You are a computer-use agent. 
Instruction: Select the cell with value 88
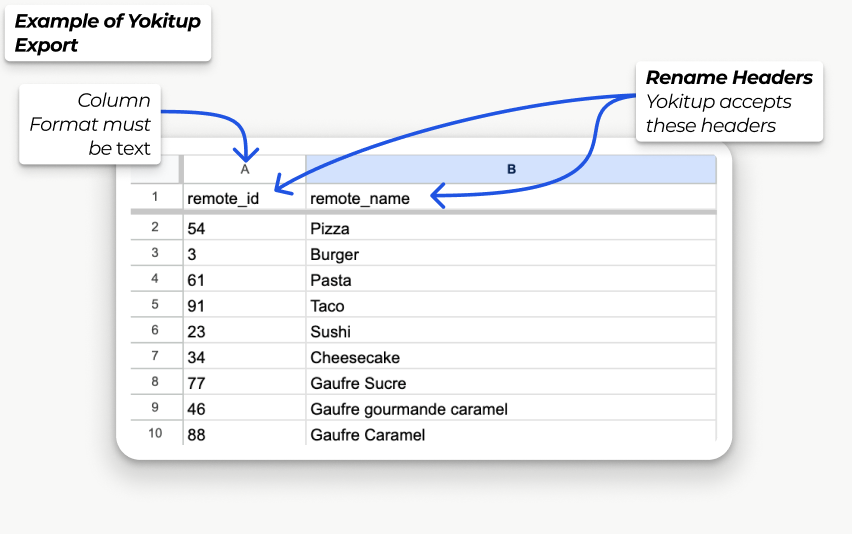click(x=244, y=435)
